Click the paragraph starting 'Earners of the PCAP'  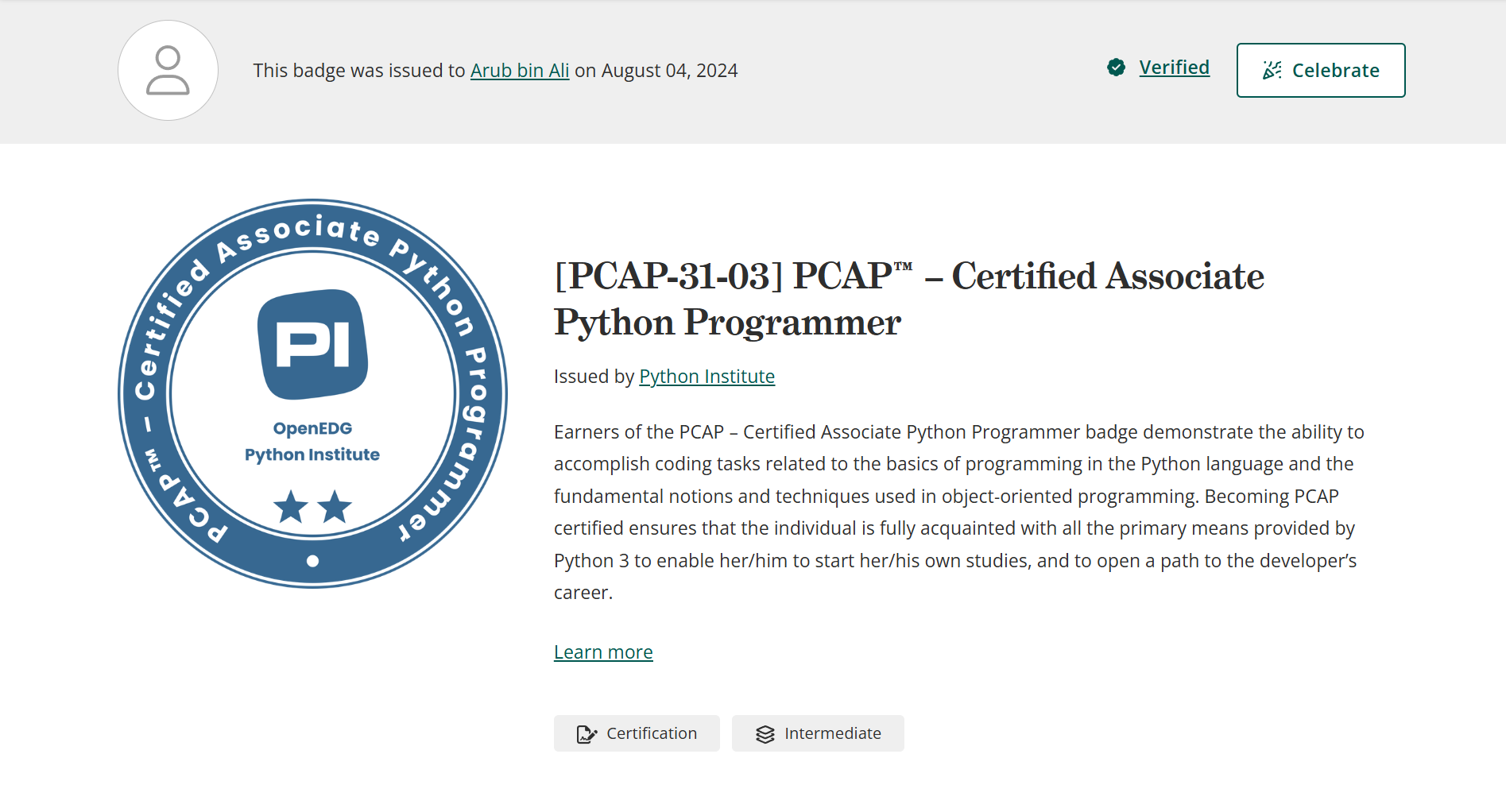958,512
